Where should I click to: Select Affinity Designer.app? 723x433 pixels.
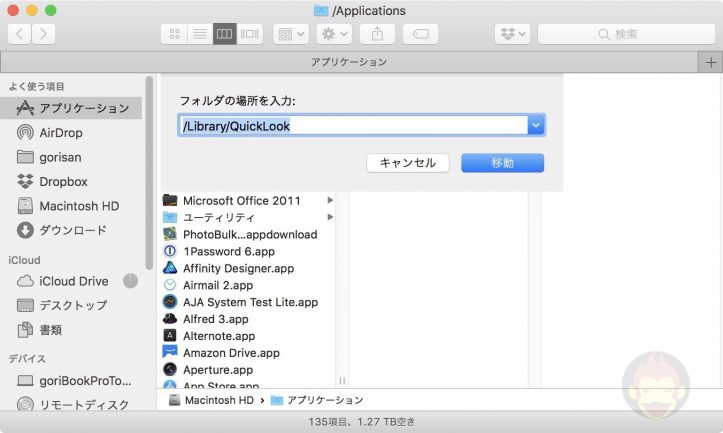(238, 268)
